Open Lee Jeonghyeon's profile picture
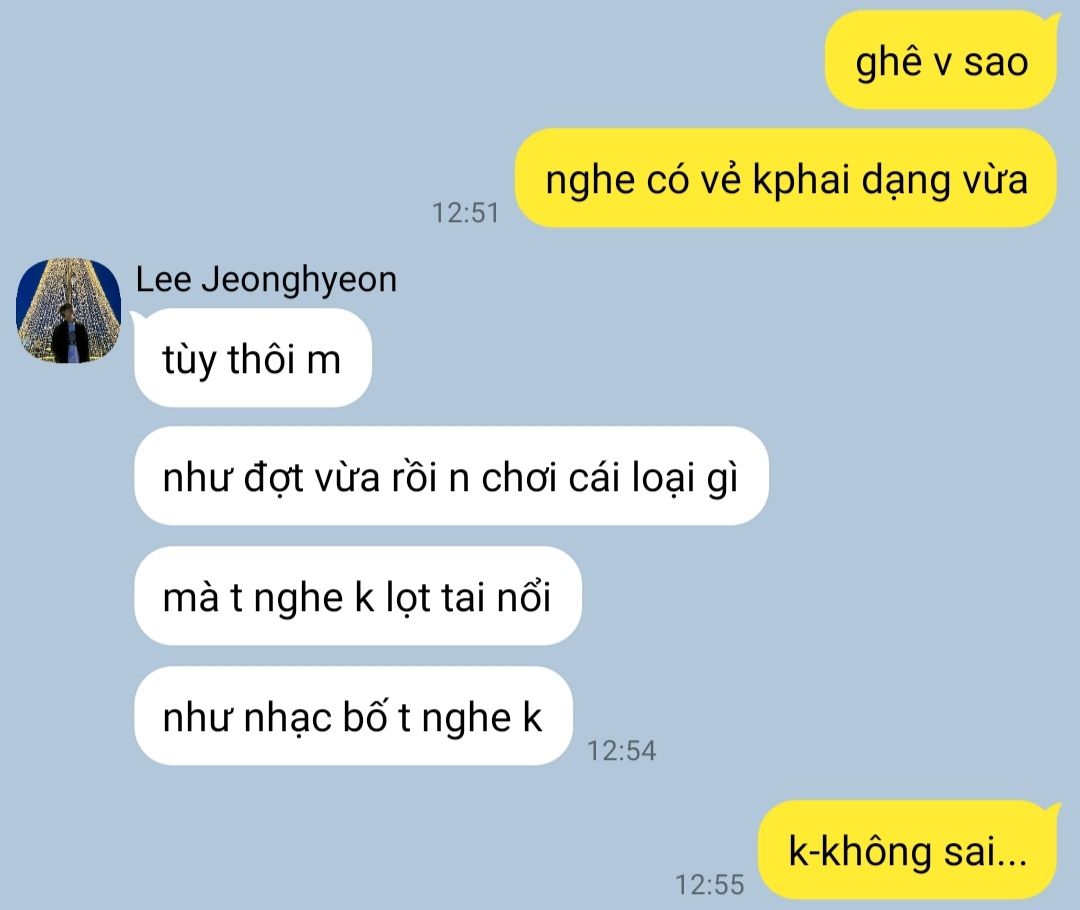Viewport: 1080px width, 910px height. coord(68,311)
